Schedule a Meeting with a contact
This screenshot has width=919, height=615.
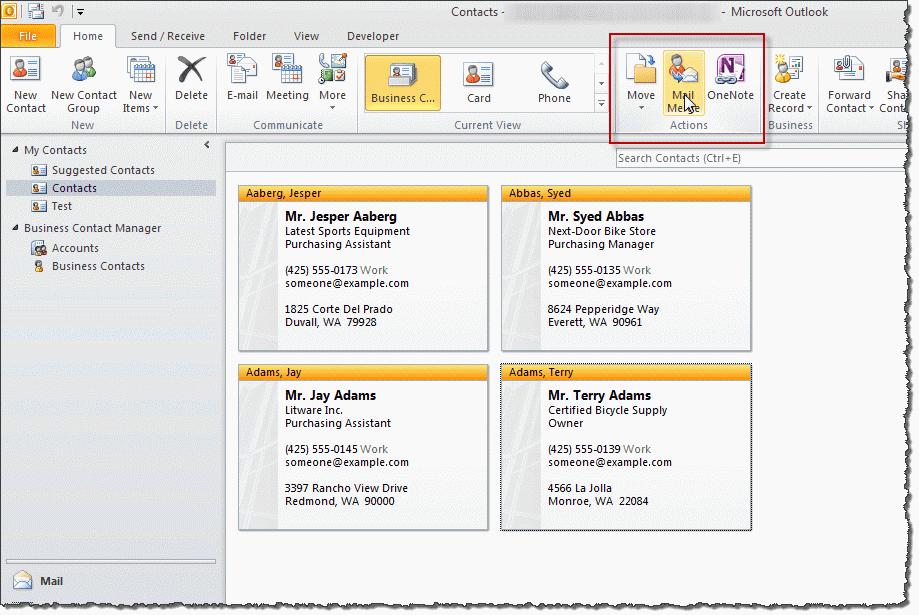[x=287, y=84]
